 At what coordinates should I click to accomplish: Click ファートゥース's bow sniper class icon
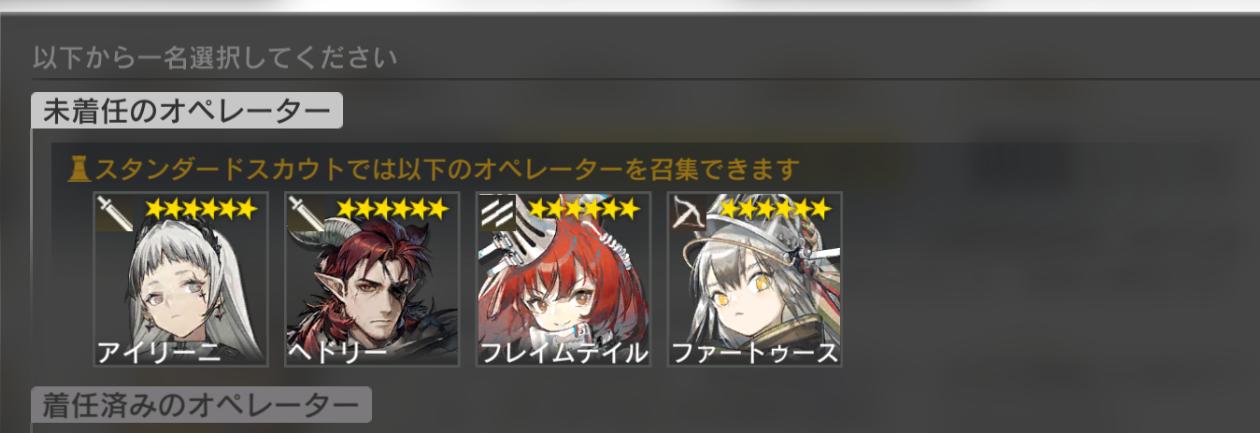pos(690,213)
